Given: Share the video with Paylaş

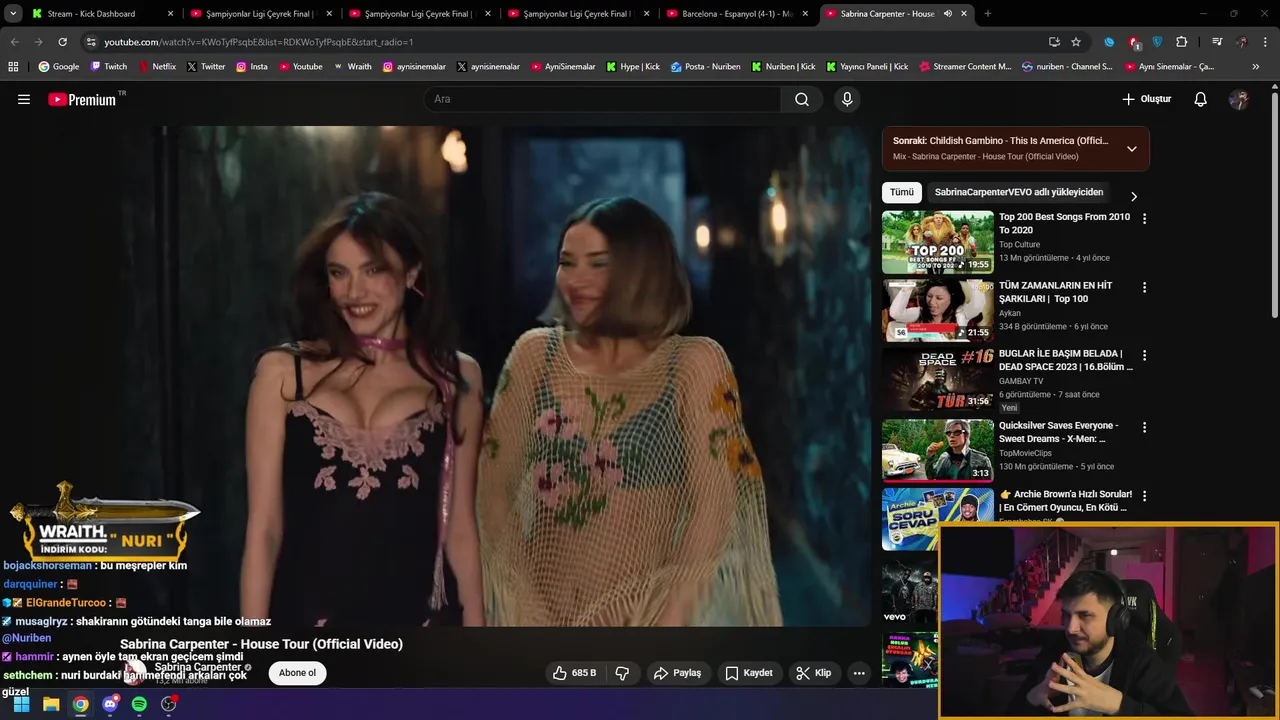Looking at the screenshot, I should tap(677, 673).
